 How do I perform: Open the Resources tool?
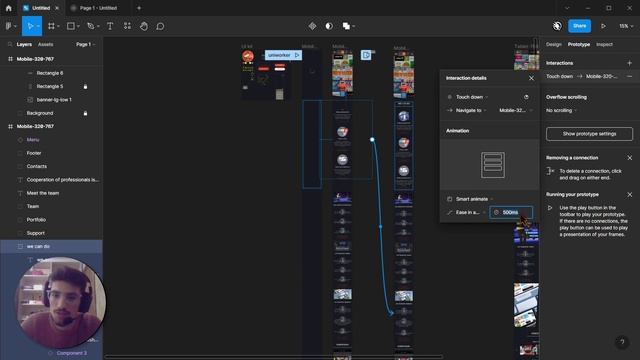point(127,26)
